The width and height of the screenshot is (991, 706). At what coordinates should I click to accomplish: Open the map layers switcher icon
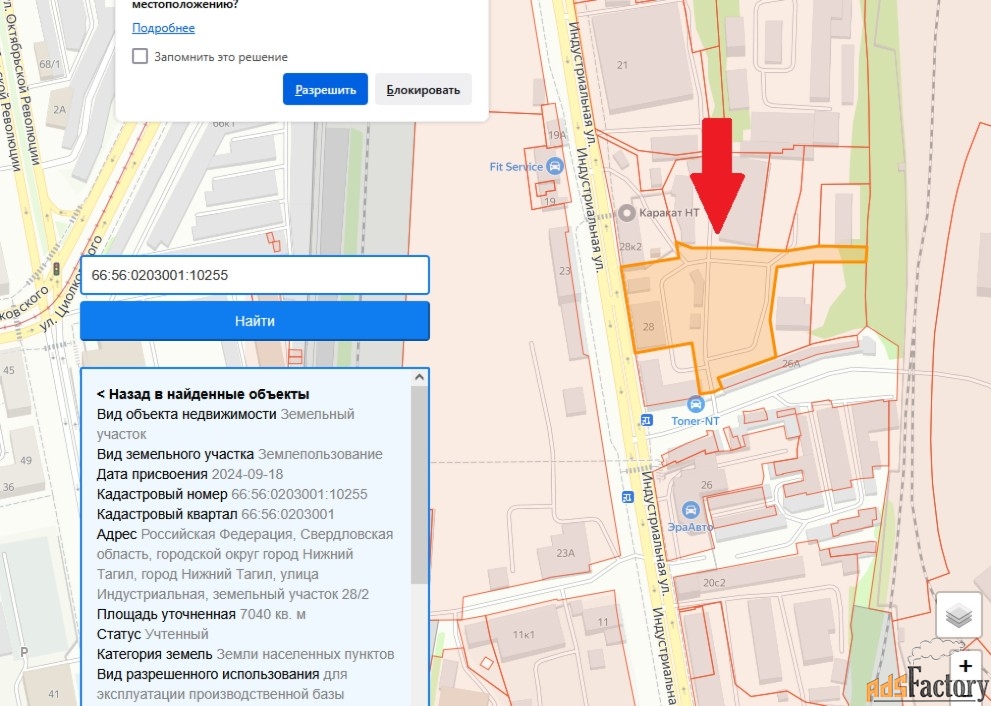pyautogui.click(x=959, y=615)
